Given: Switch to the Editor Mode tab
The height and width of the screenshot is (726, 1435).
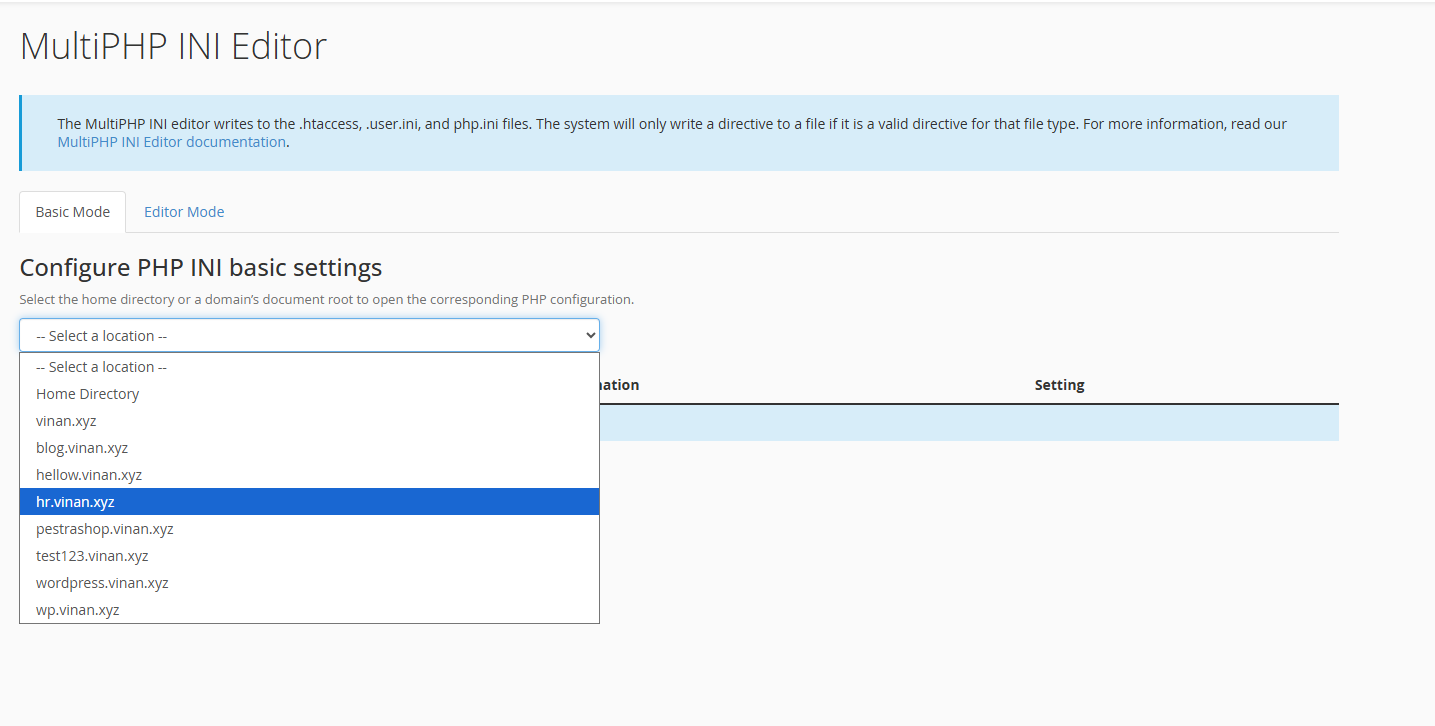Looking at the screenshot, I should tap(184, 211).
